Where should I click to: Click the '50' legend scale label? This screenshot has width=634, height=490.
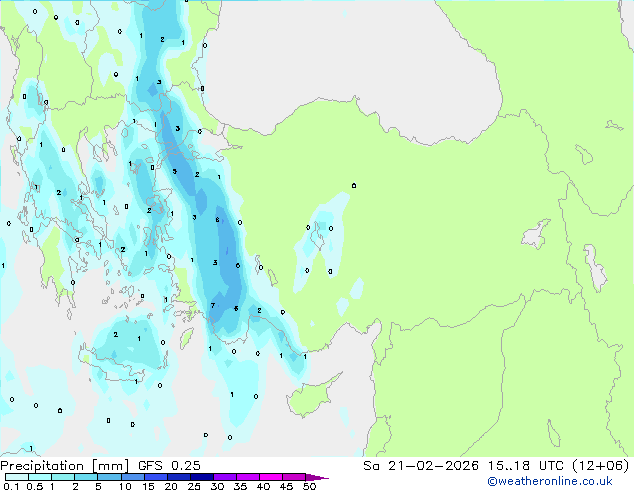coord(309,486)
